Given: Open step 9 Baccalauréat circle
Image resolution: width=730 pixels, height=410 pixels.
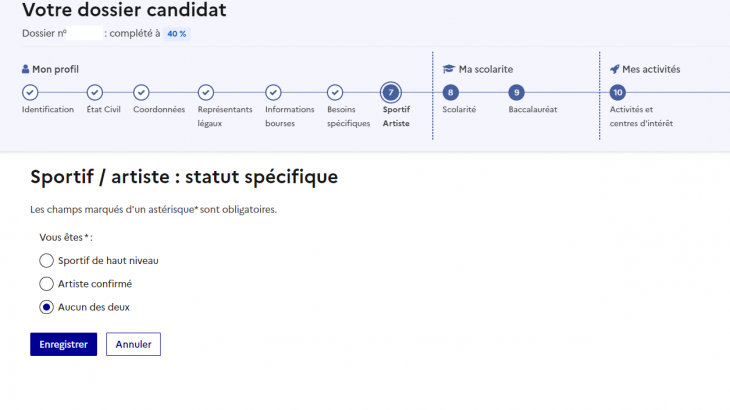Looking at the screenshot, I should (x=516, y=92).
